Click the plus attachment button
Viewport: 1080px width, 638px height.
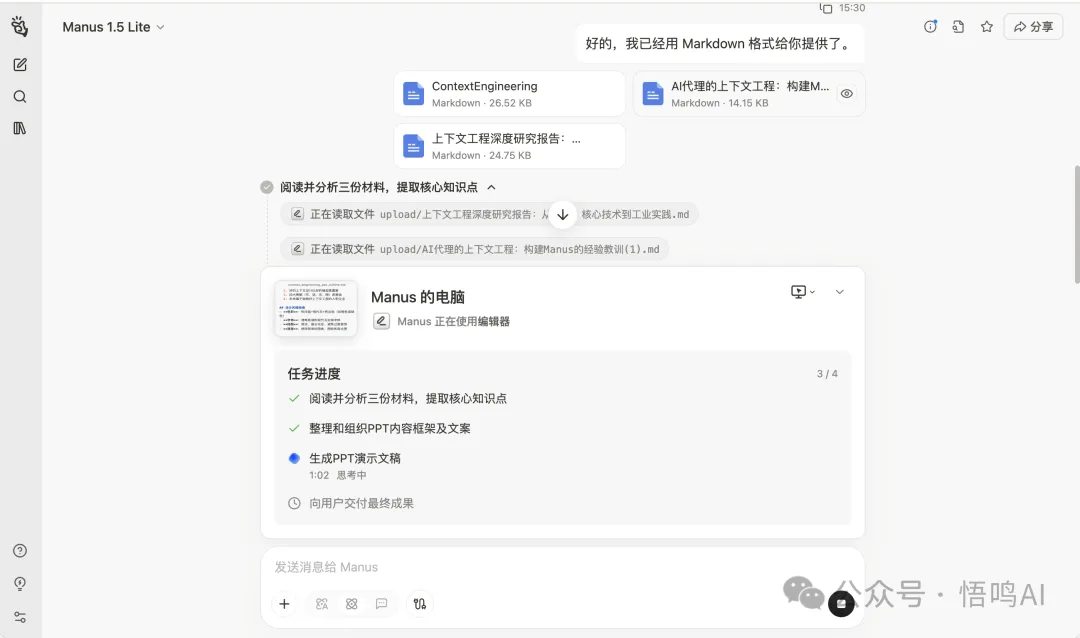click(x=285, y=604)
